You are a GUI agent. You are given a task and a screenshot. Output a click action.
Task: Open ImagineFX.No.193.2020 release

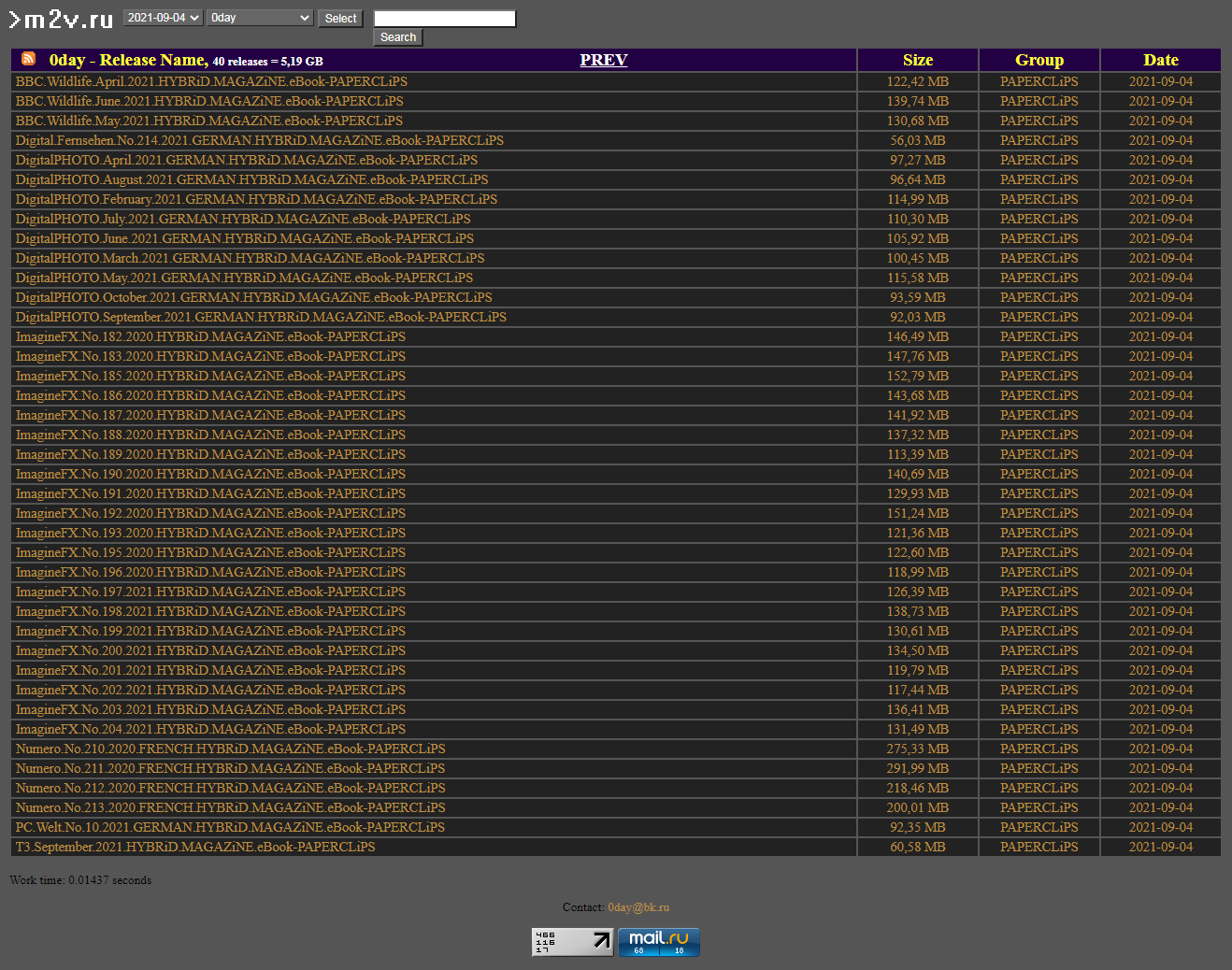[210, 533]
